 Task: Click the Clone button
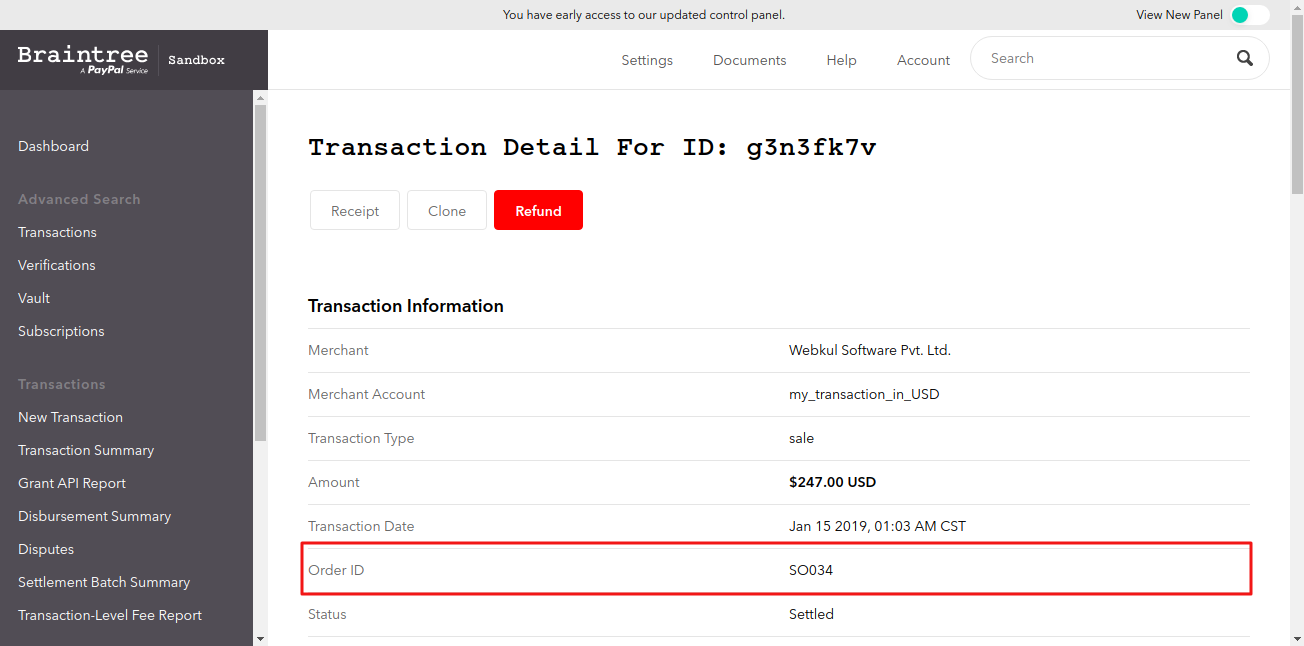[x=447, y=210]
